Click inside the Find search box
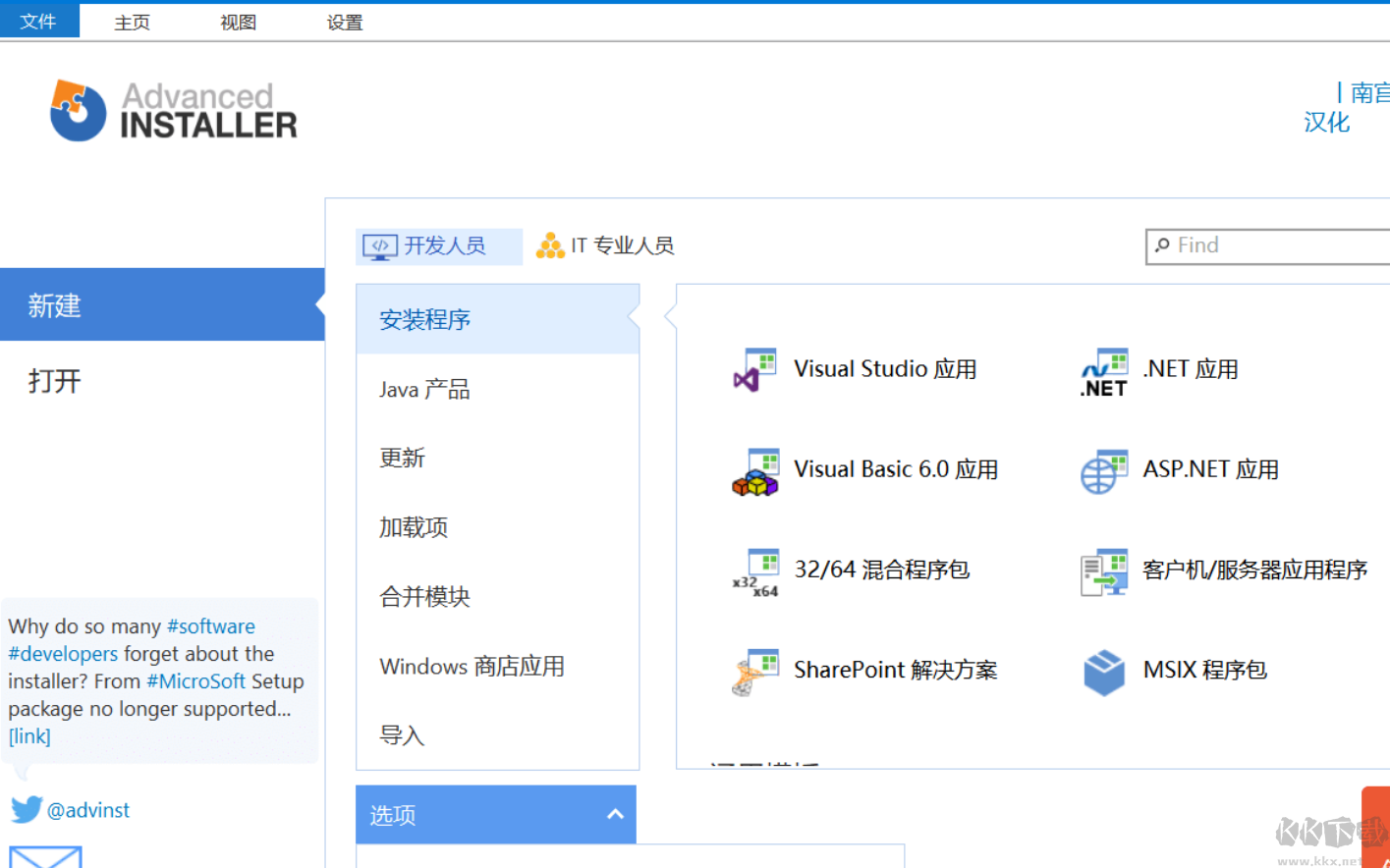The height and width of the screenshot is (868, 1390). [x=1267, y=245]
